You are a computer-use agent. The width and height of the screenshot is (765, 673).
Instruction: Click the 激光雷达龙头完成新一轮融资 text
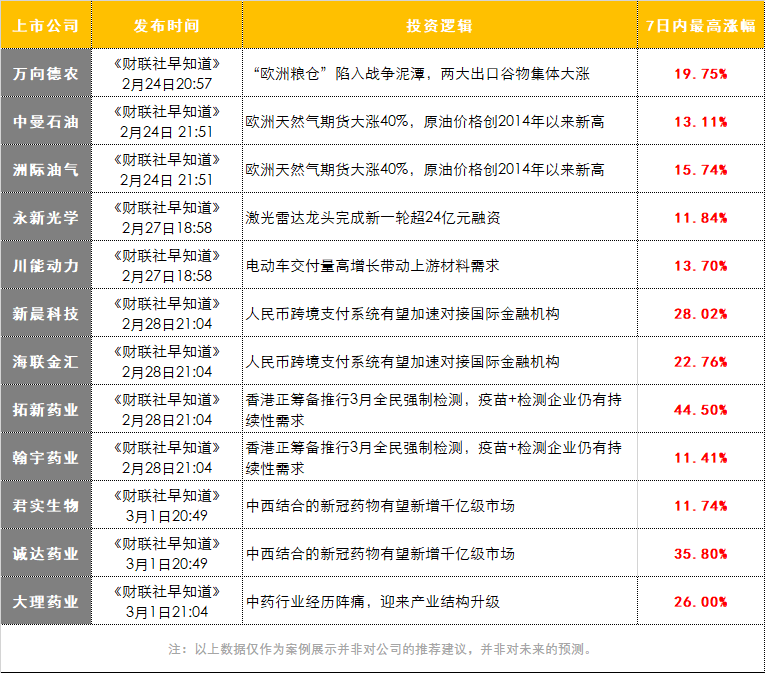(373, 218)
